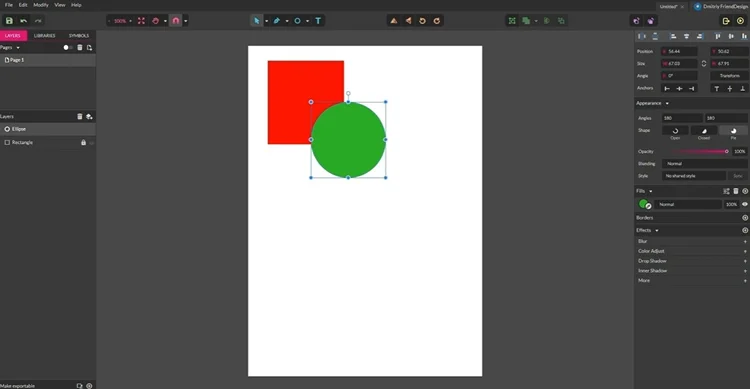The image size is (750, 389).
Task: Open the Pointer tool dropdown arrow
Action: coord(266,21)
